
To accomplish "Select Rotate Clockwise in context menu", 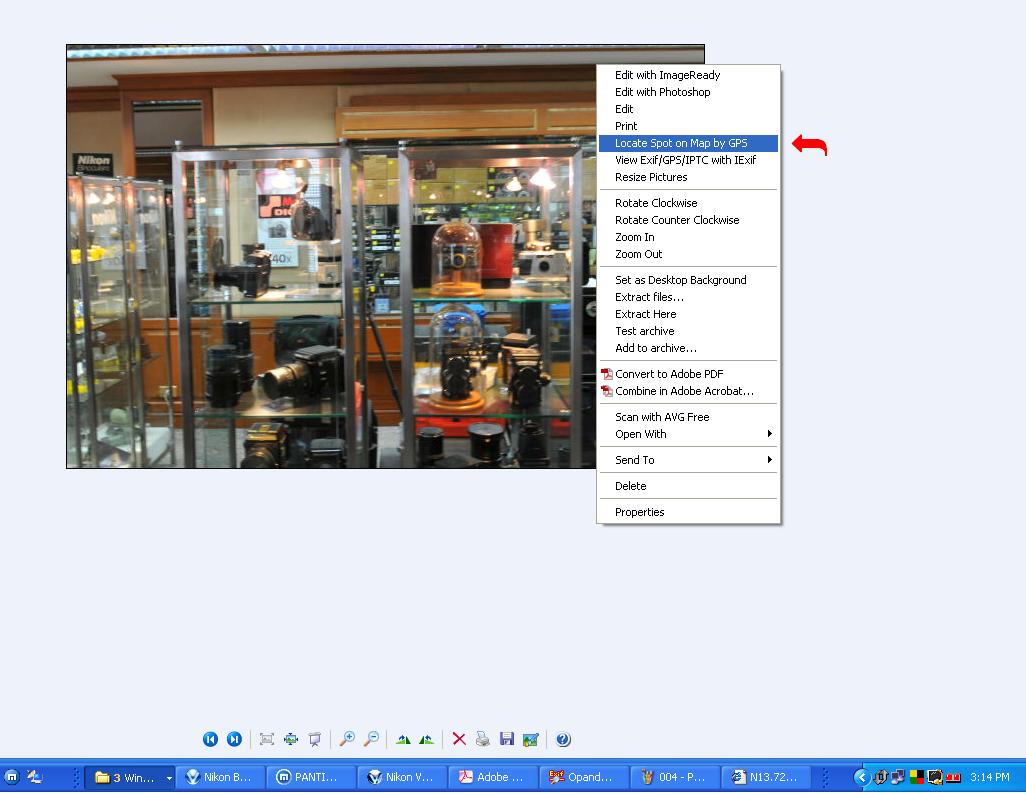I will (x=688, y=204).
